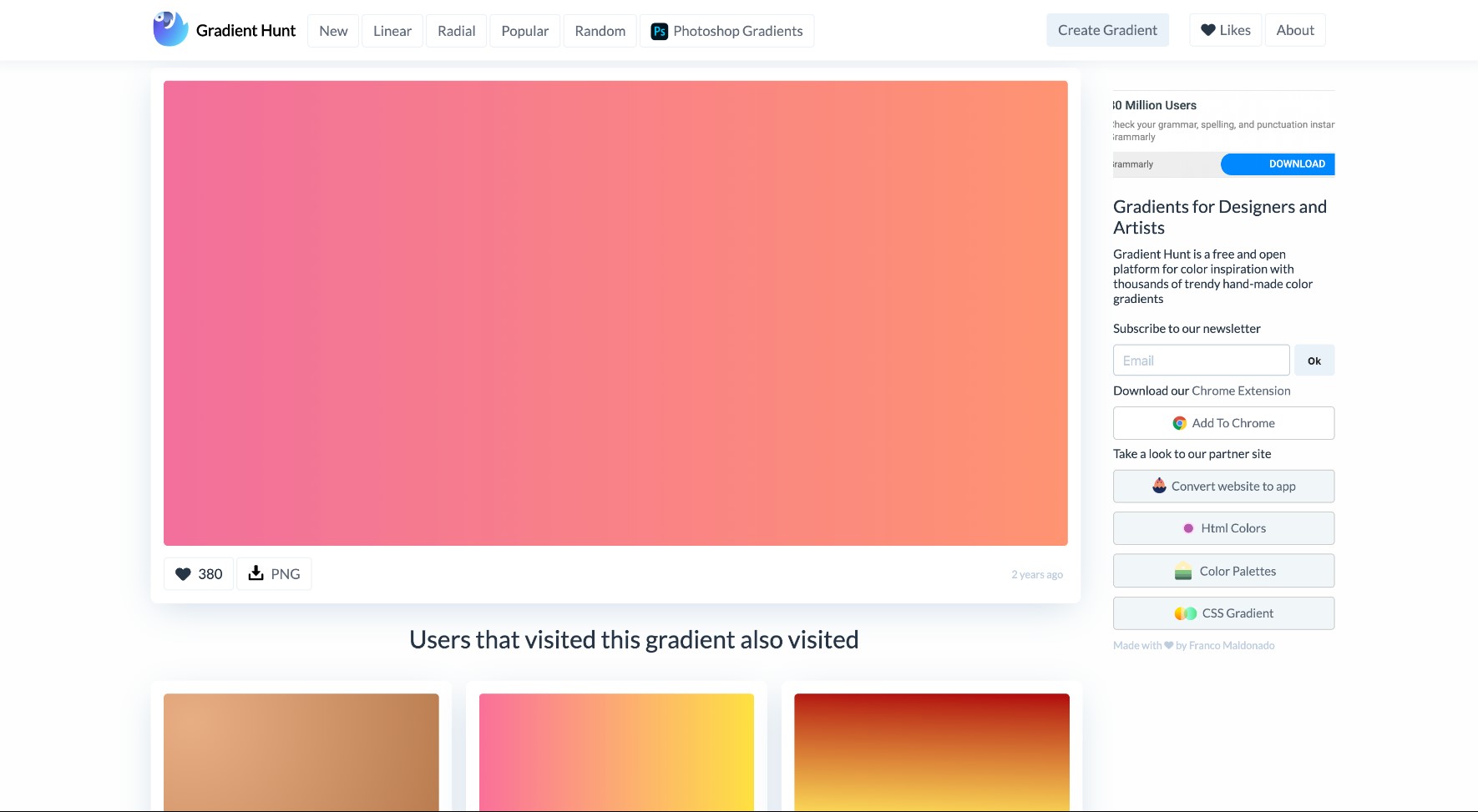This screenshot has height=812, width=1478.
Task: Click the Chrome icon in Add To Chrome
Action: click(1180, 423)
